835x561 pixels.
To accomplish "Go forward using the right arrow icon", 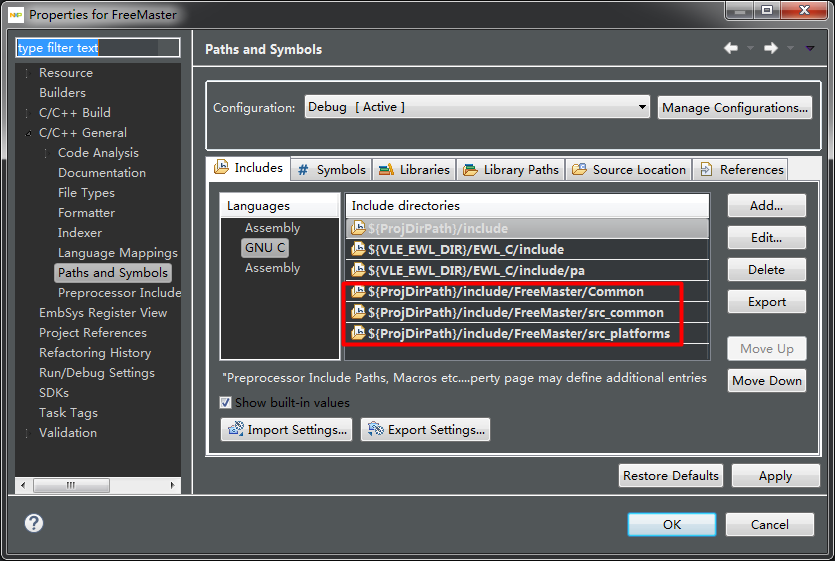I will tap(771, 48).
